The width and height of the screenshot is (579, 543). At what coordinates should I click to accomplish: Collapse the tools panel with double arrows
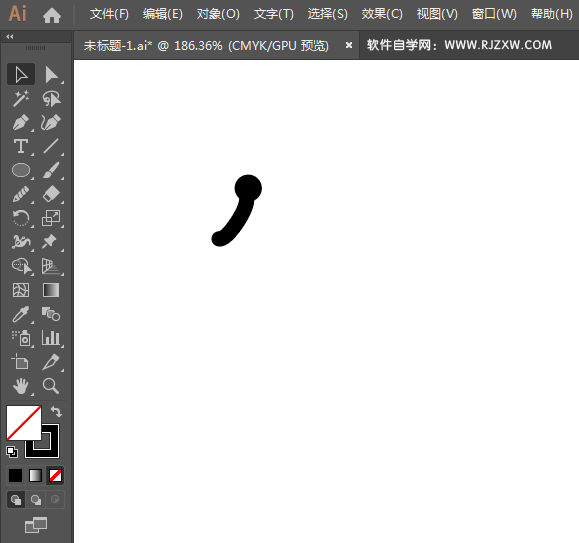pos(10,37)
